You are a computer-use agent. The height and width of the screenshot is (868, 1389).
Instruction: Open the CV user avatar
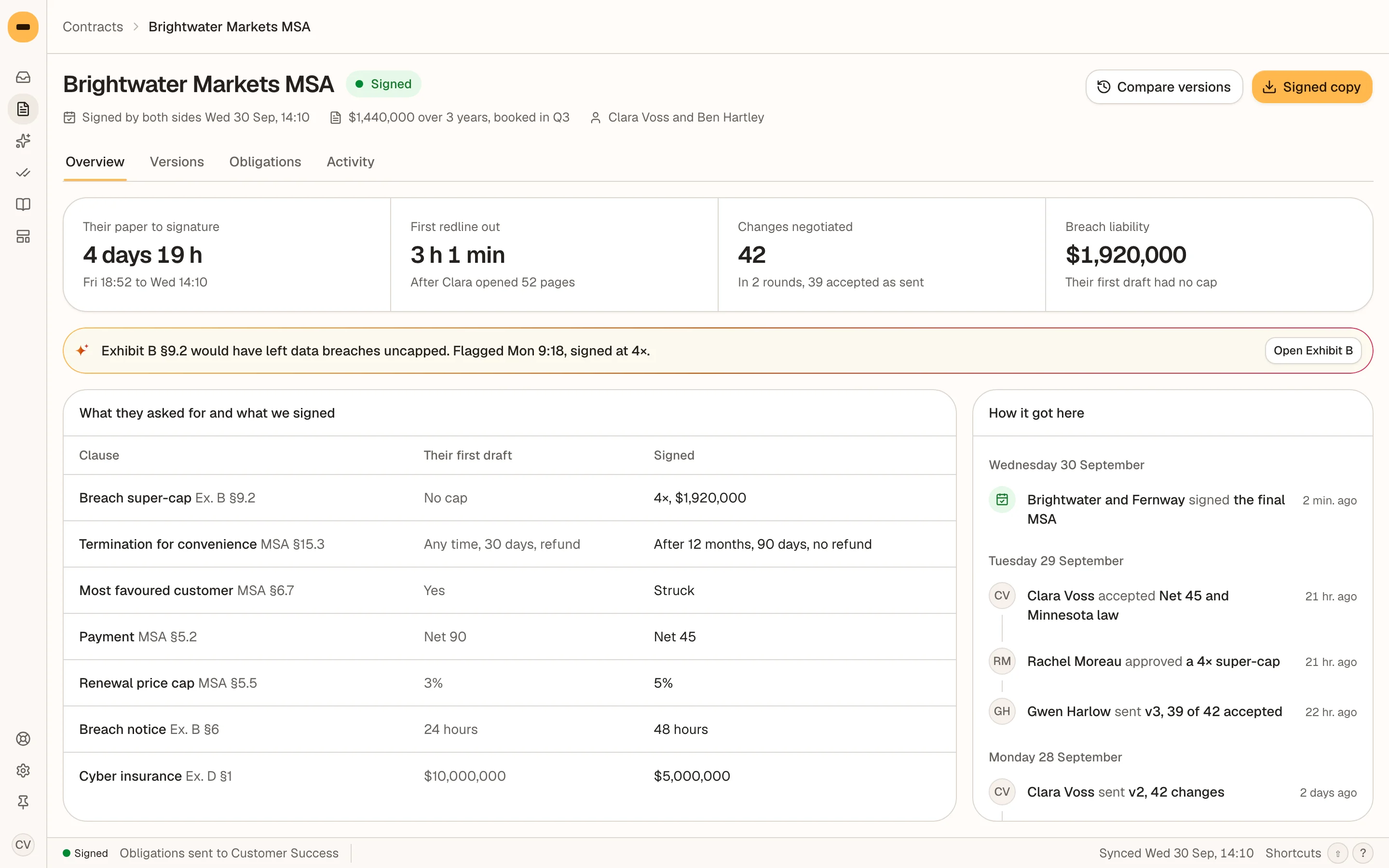tap(23, 844)
